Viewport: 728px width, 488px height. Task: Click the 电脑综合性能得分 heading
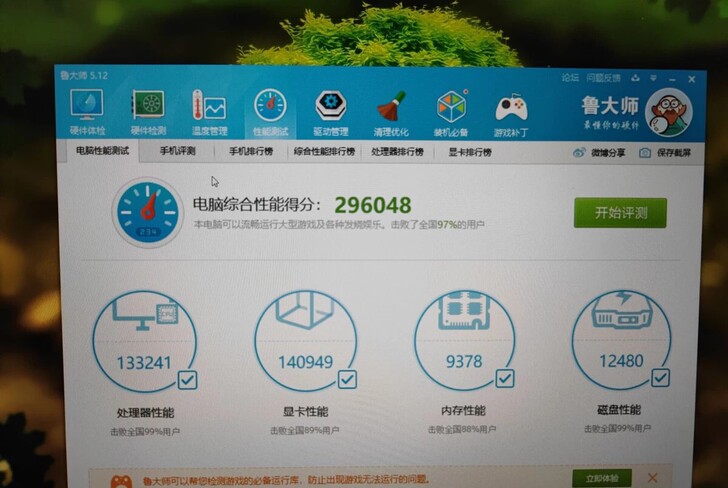[256, 205]
